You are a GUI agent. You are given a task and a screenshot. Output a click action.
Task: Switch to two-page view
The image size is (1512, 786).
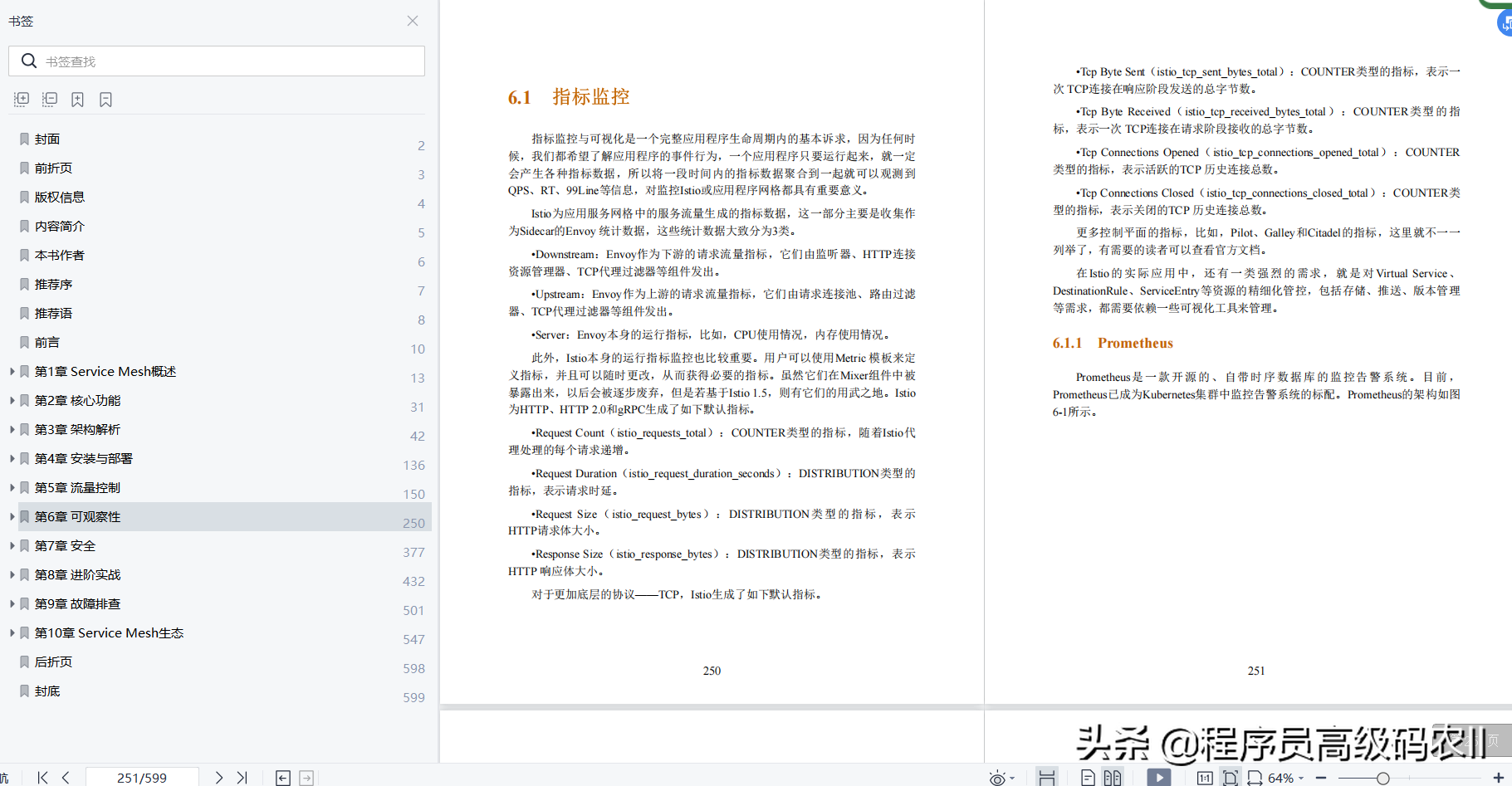coord(1113,778)
